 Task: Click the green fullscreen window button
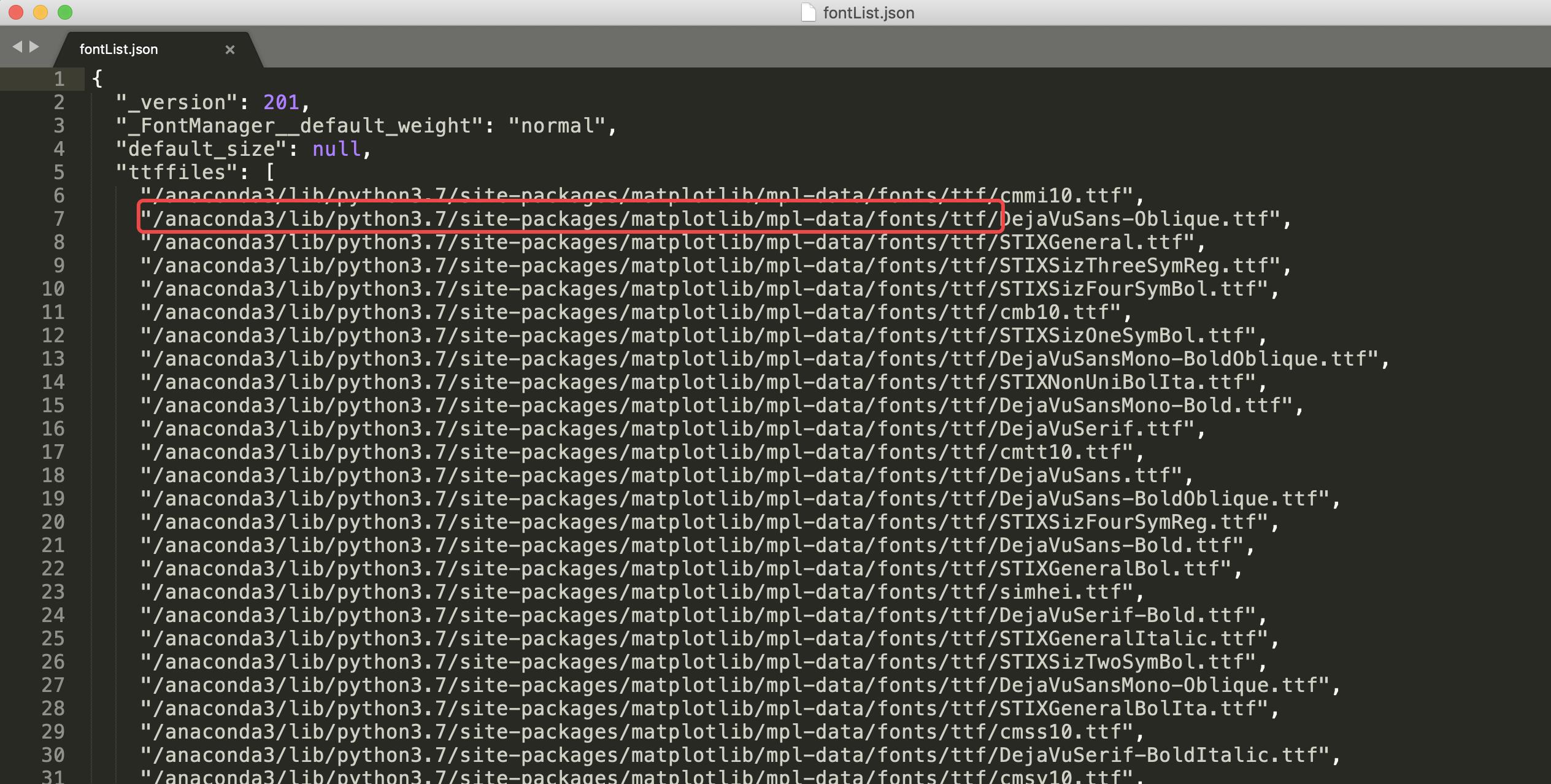coord(65,12)
